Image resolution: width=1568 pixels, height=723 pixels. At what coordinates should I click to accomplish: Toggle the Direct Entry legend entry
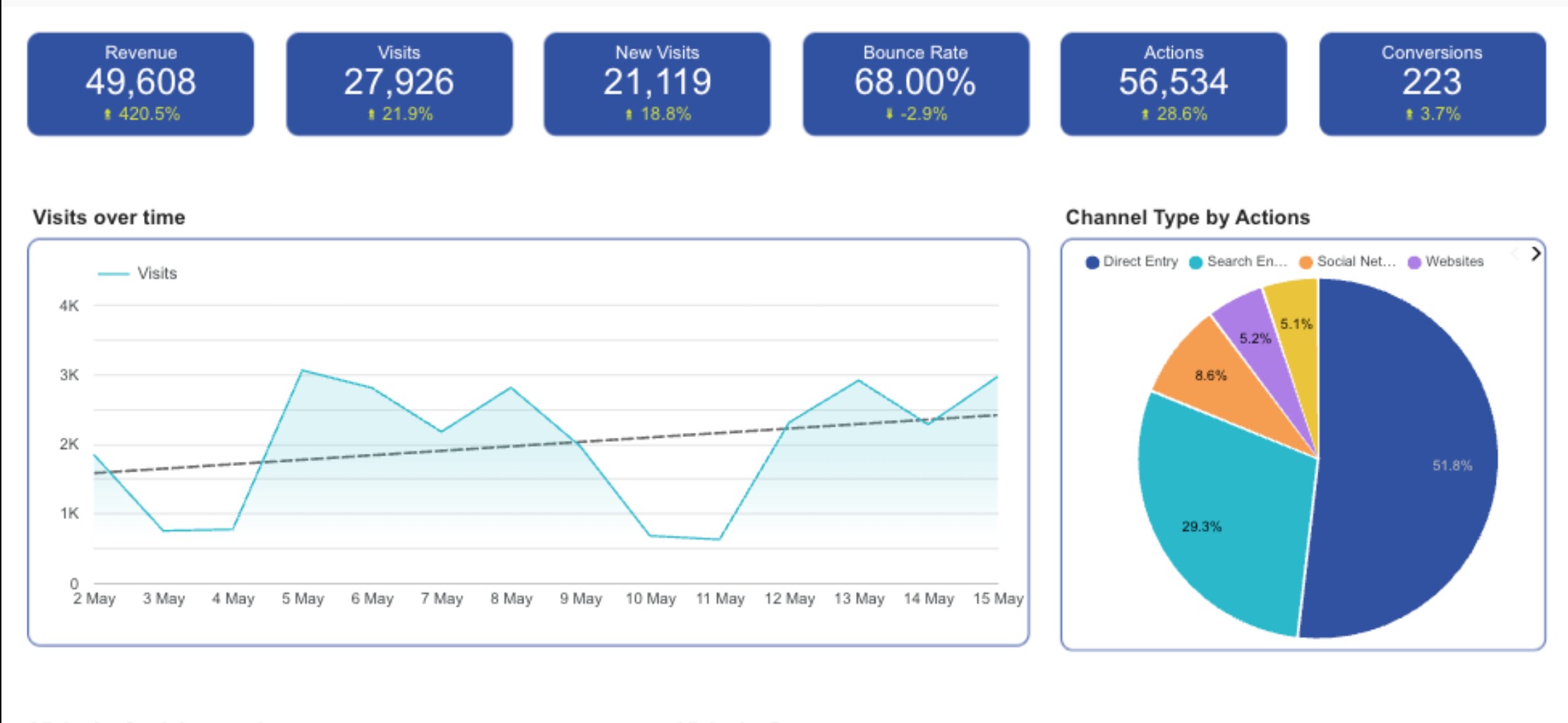(x=1134, y=261)
